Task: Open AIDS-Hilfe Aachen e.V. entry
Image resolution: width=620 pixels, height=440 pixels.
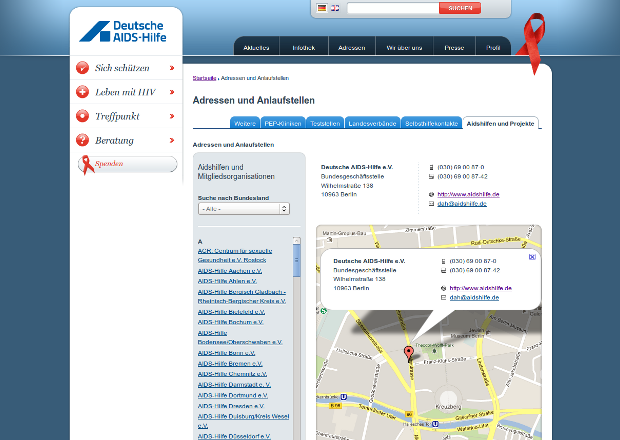Action: coord(230,271)
